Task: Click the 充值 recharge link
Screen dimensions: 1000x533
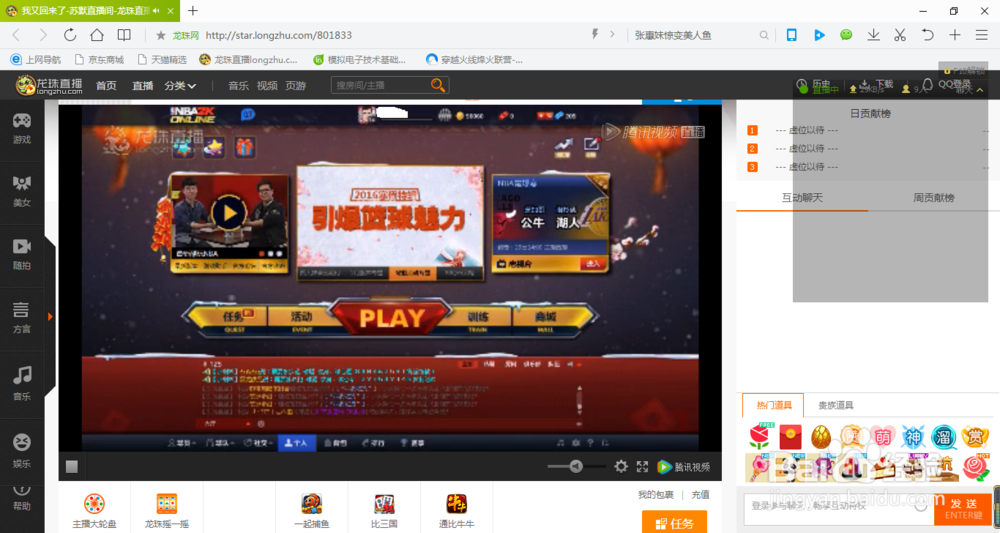Action: 700,495
